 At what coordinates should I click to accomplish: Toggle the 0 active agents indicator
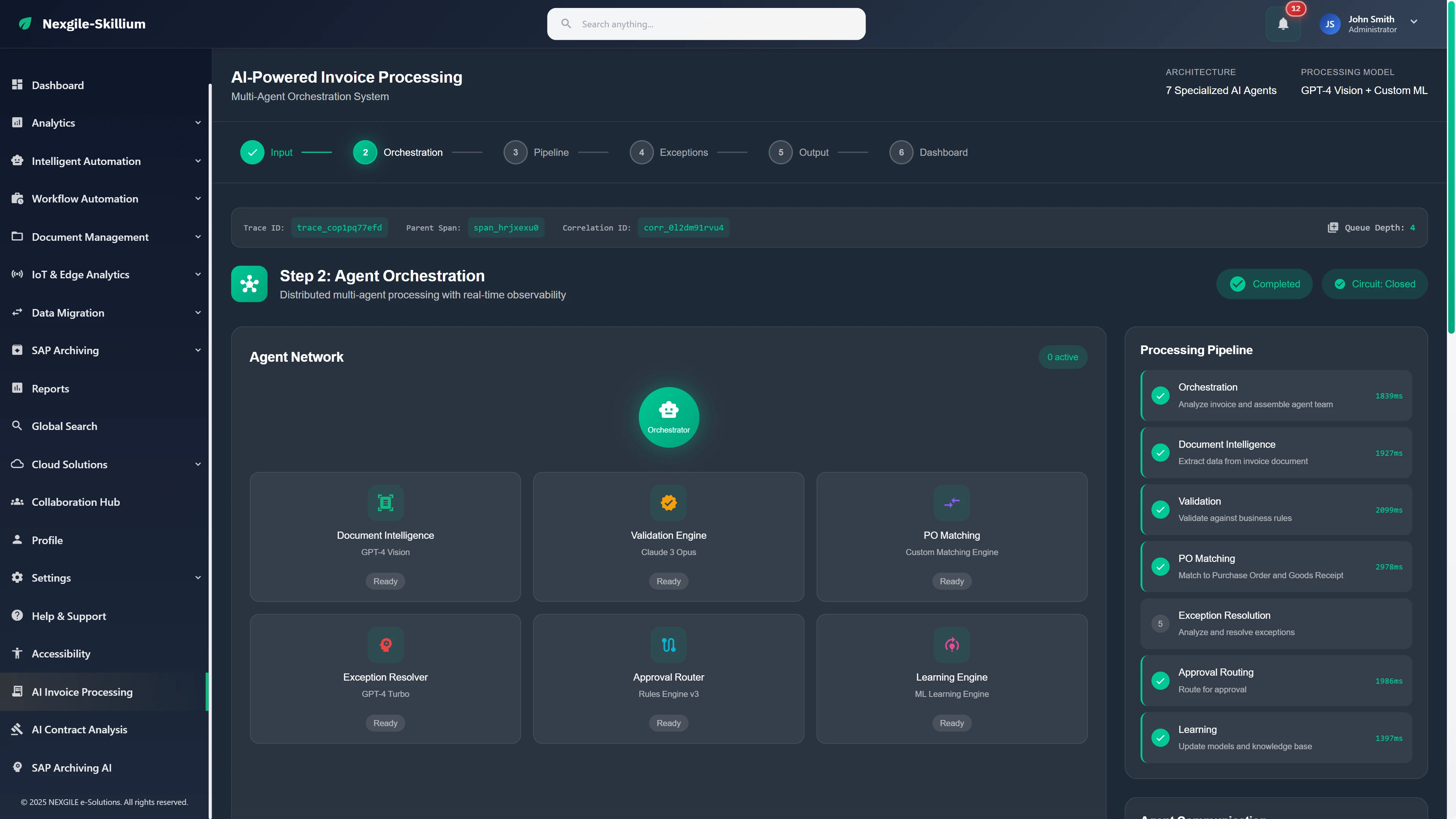pos(1062,357)
